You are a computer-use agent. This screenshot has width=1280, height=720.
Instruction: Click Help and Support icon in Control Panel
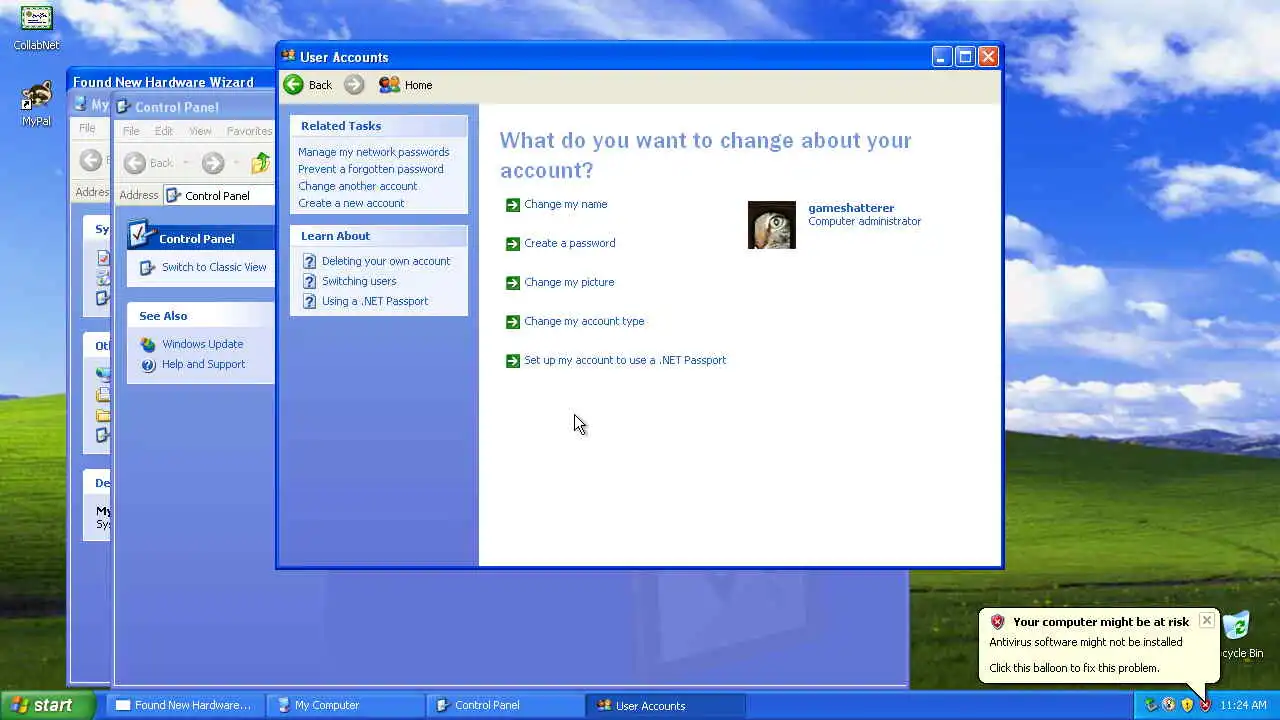tap(148, 365)
